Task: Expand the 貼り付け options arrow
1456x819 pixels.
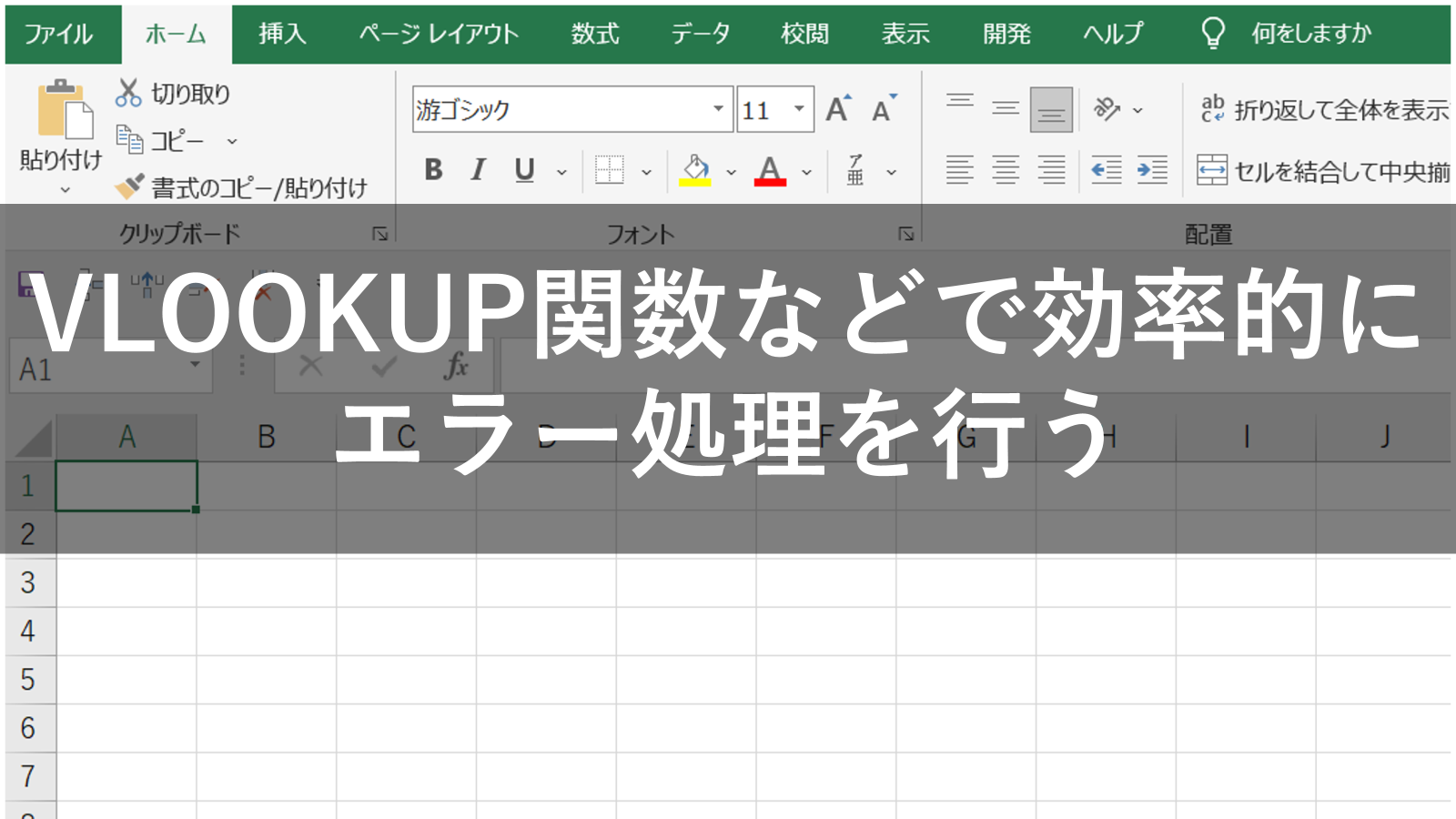Action: click(65, 190)
